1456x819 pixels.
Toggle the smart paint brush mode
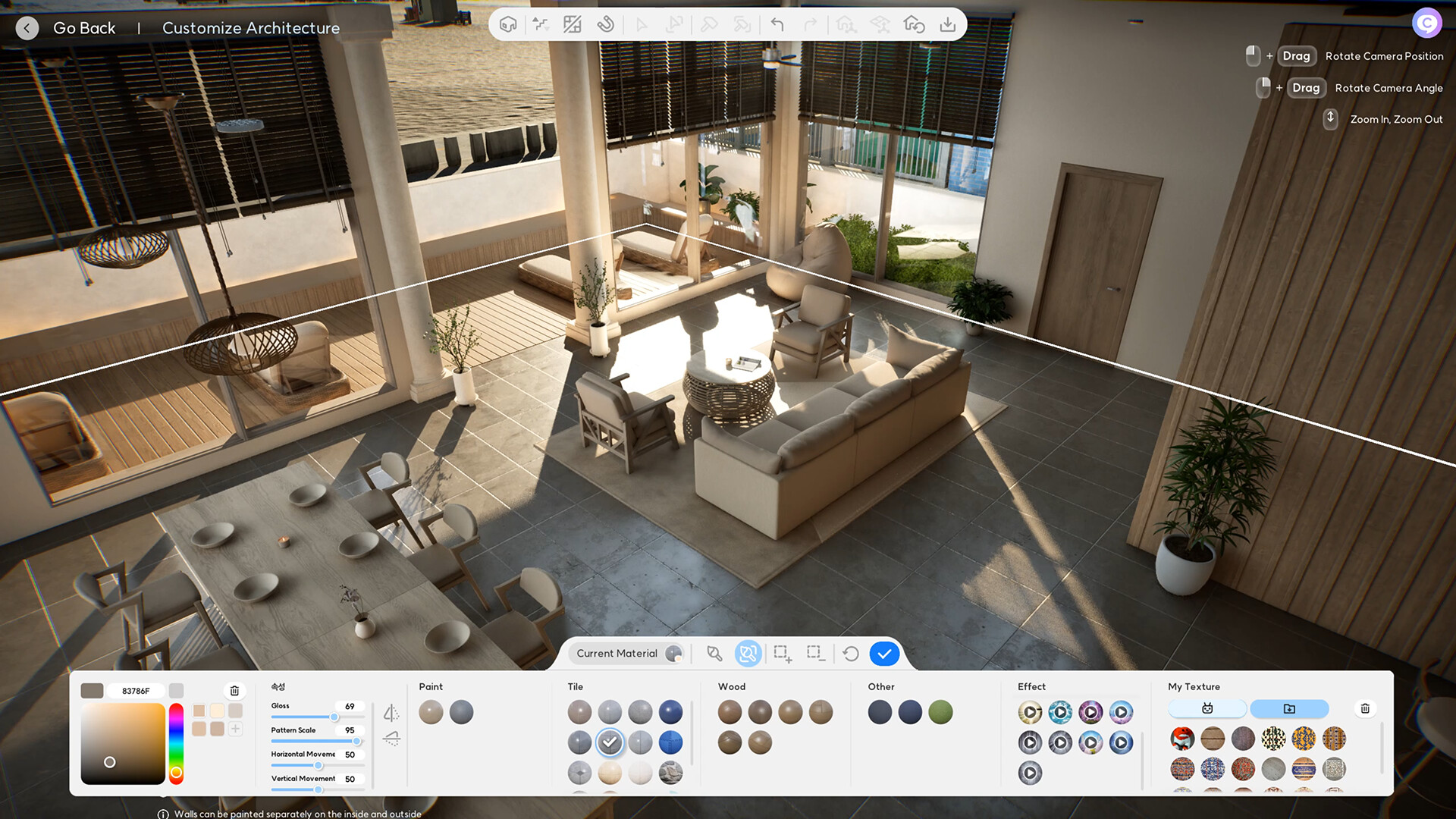click(x=747, y=653)
